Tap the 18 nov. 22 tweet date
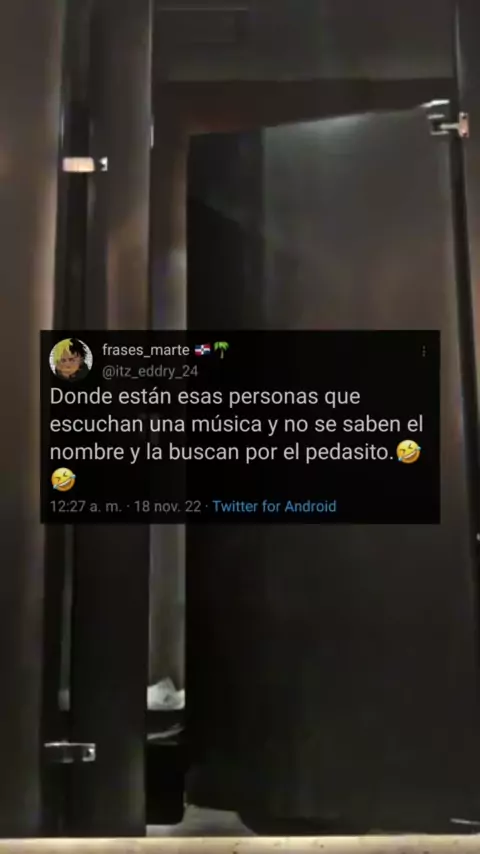This screenshot has width=480, height=854. [x=167, y=506]
